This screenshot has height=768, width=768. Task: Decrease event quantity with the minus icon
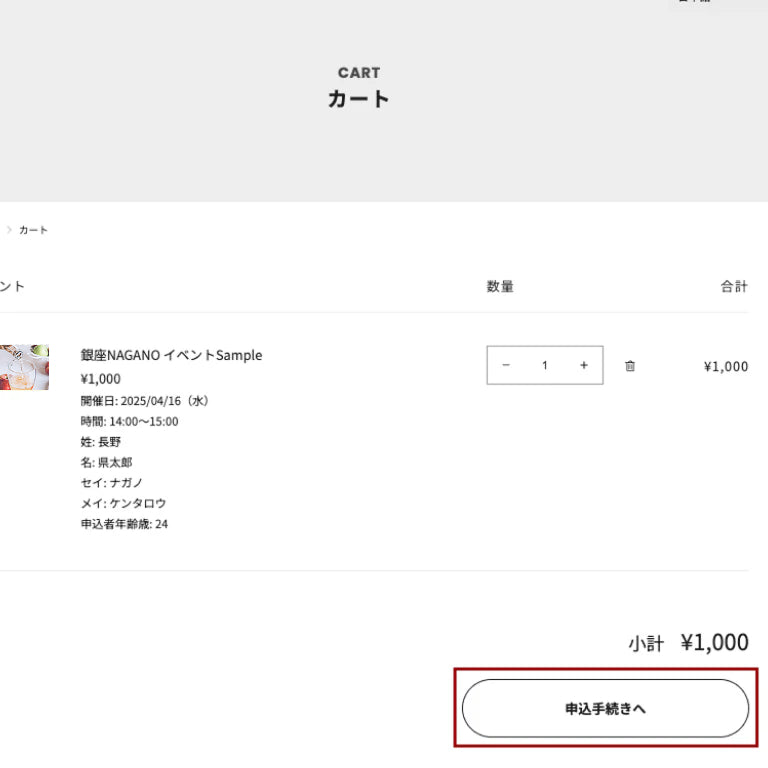pyautogui.click(x=506, y=366)
